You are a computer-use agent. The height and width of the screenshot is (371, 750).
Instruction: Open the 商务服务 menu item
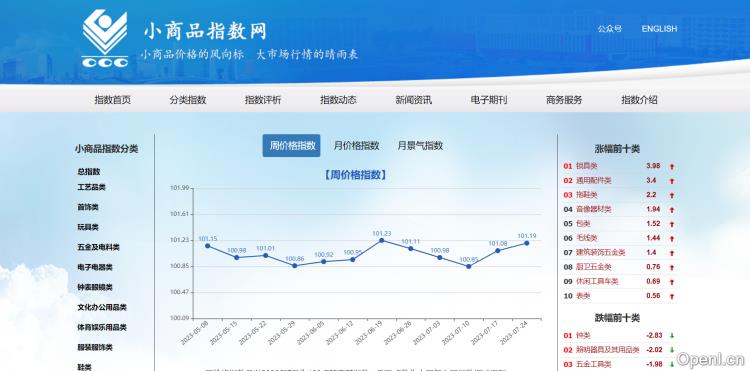[x=564, y=100]
